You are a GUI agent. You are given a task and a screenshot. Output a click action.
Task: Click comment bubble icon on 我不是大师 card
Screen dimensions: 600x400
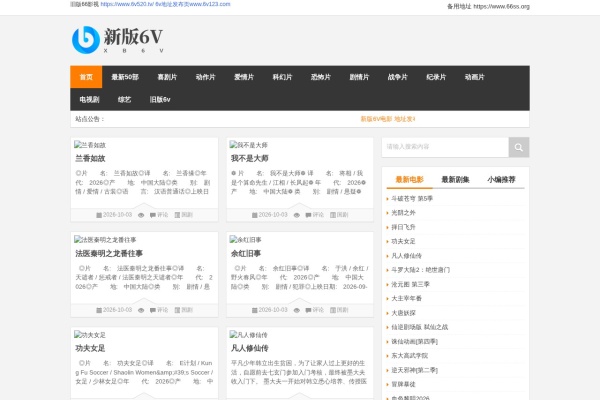[x=308, y=215]
